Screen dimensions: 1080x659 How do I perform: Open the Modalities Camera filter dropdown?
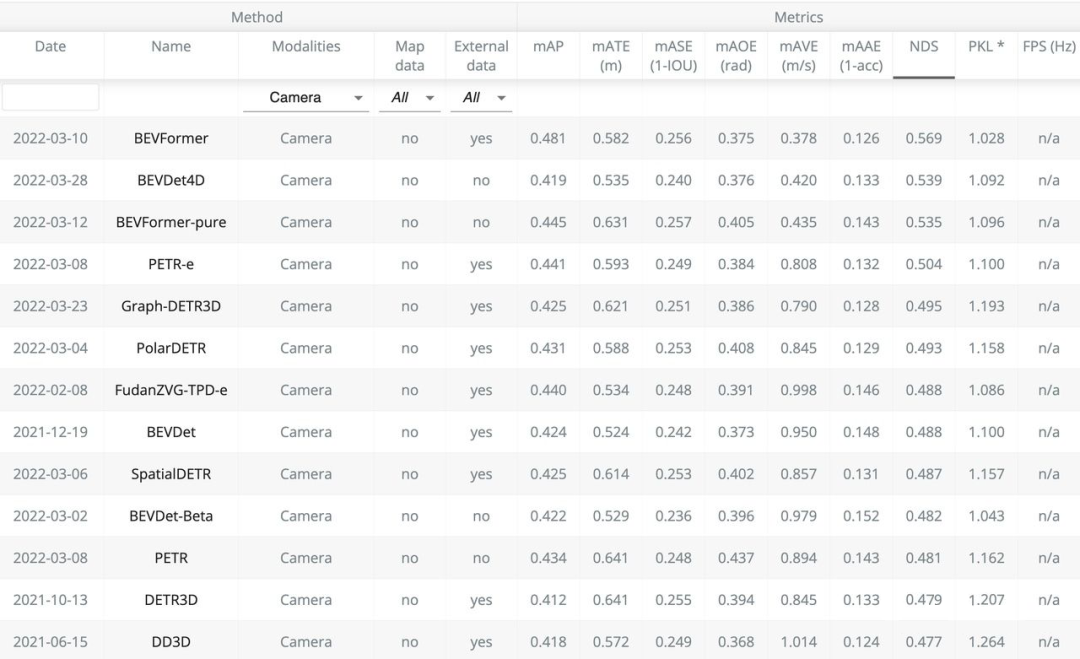pyautogui.click(x=306, y=97)
